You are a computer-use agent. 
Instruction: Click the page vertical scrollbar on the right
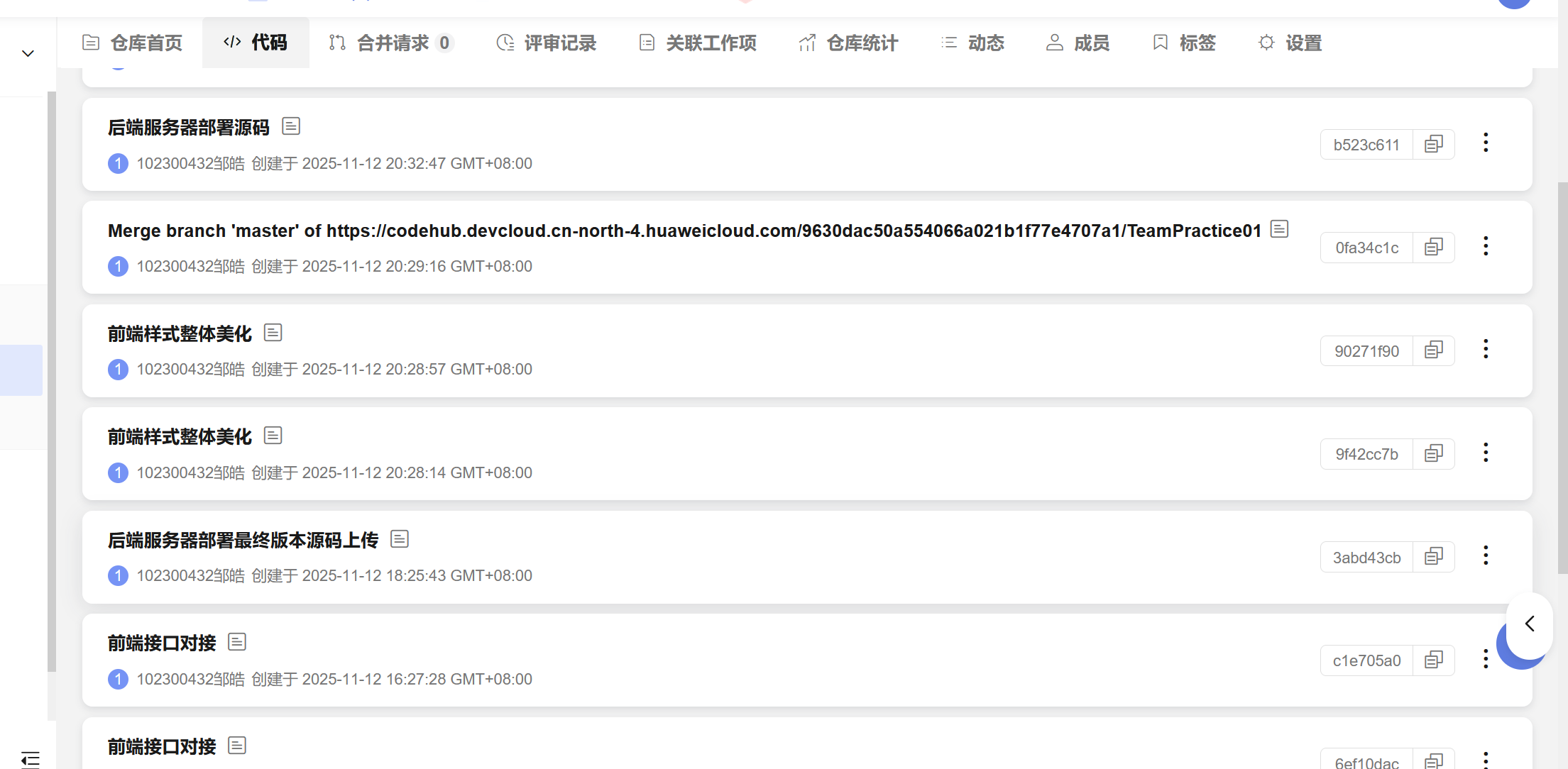click(1562, 377)
